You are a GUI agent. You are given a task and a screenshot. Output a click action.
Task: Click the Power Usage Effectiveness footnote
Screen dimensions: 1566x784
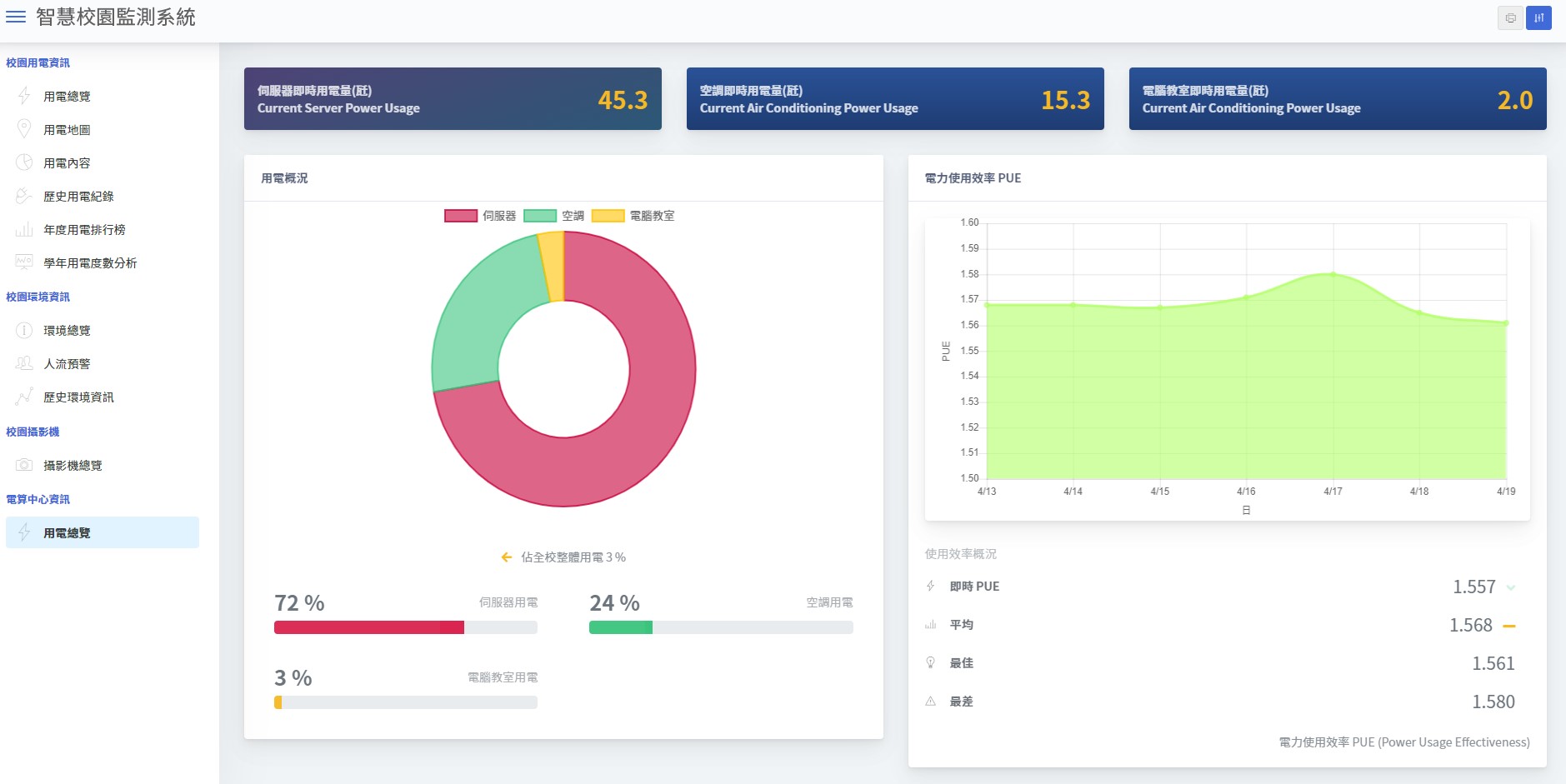[1403, 742]
